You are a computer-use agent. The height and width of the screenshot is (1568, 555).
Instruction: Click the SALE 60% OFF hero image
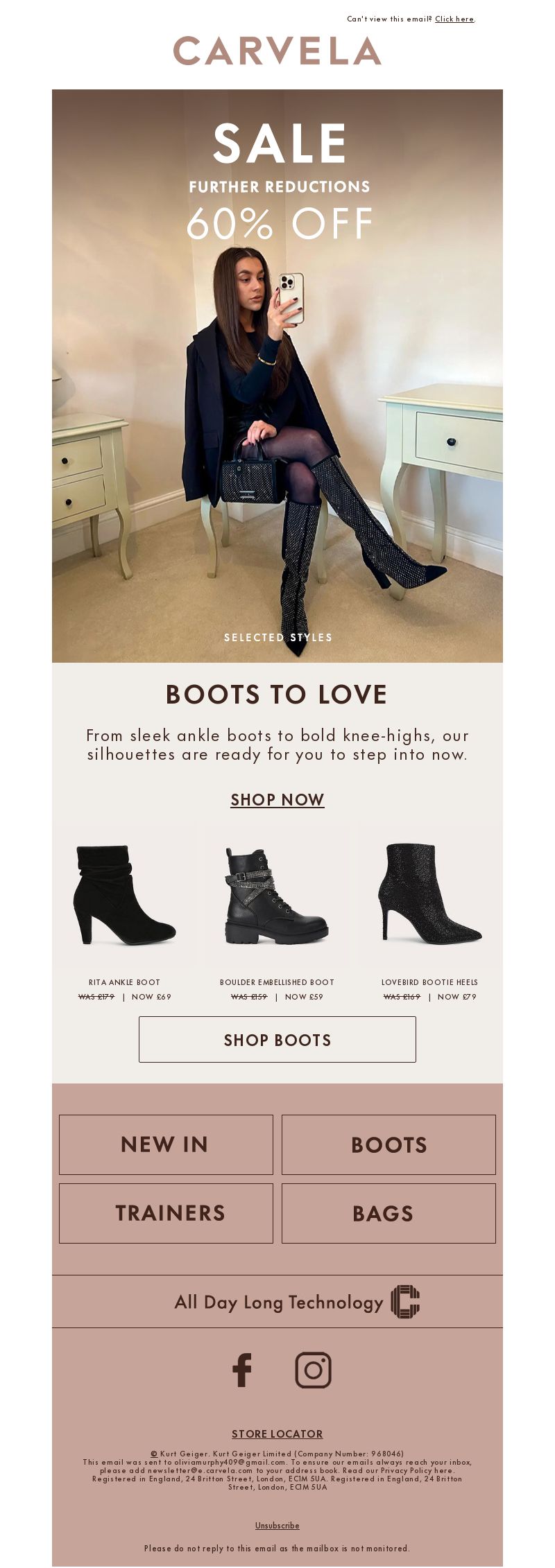[x=277, y=376]
